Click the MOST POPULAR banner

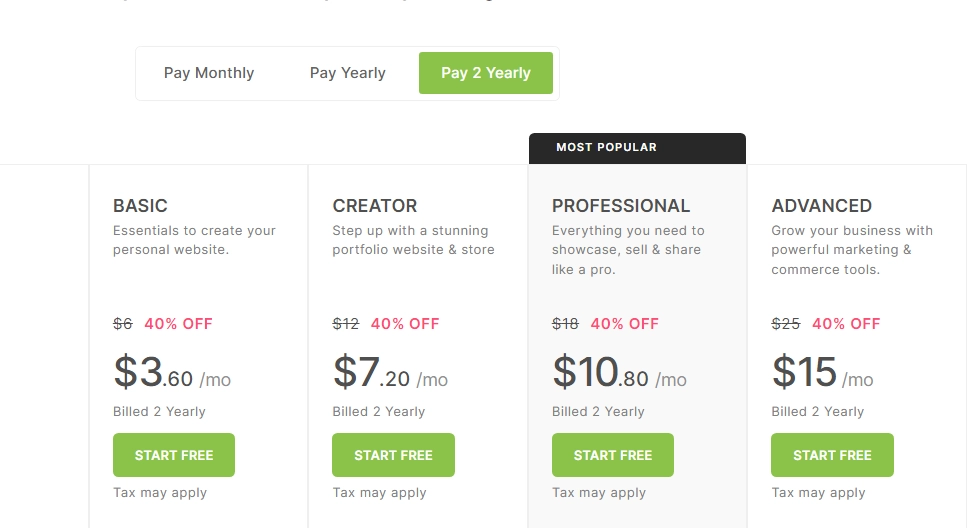pos(637,148)
